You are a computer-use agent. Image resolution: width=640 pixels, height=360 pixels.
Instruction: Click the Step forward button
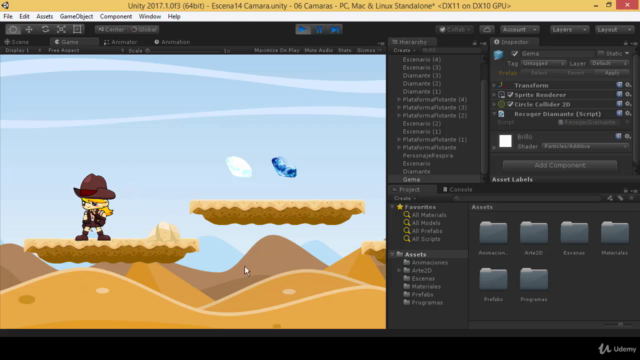click(335, 29)
